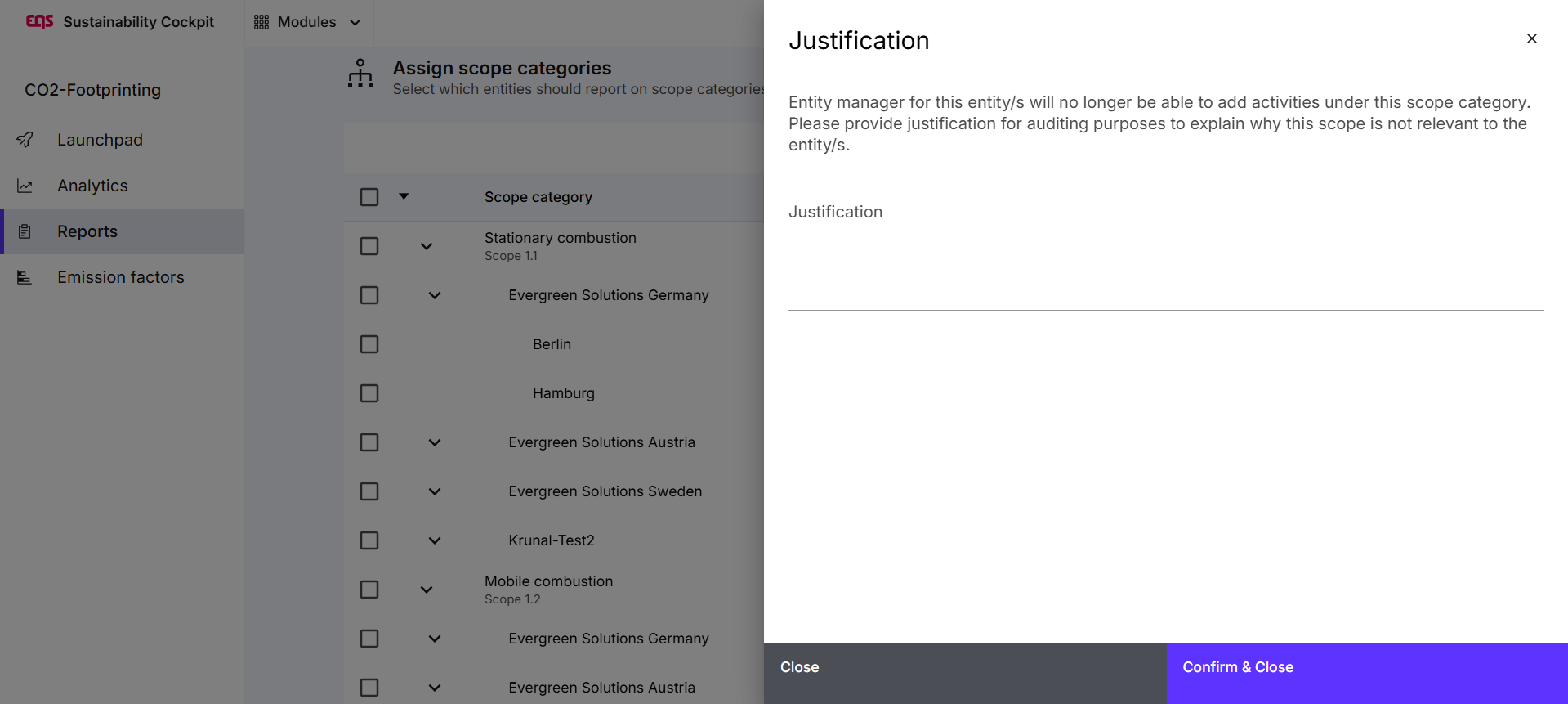This screenshot has height=704, width=1568.
Task: Toggle the select-all header checkbox
Action: [369, 197]
